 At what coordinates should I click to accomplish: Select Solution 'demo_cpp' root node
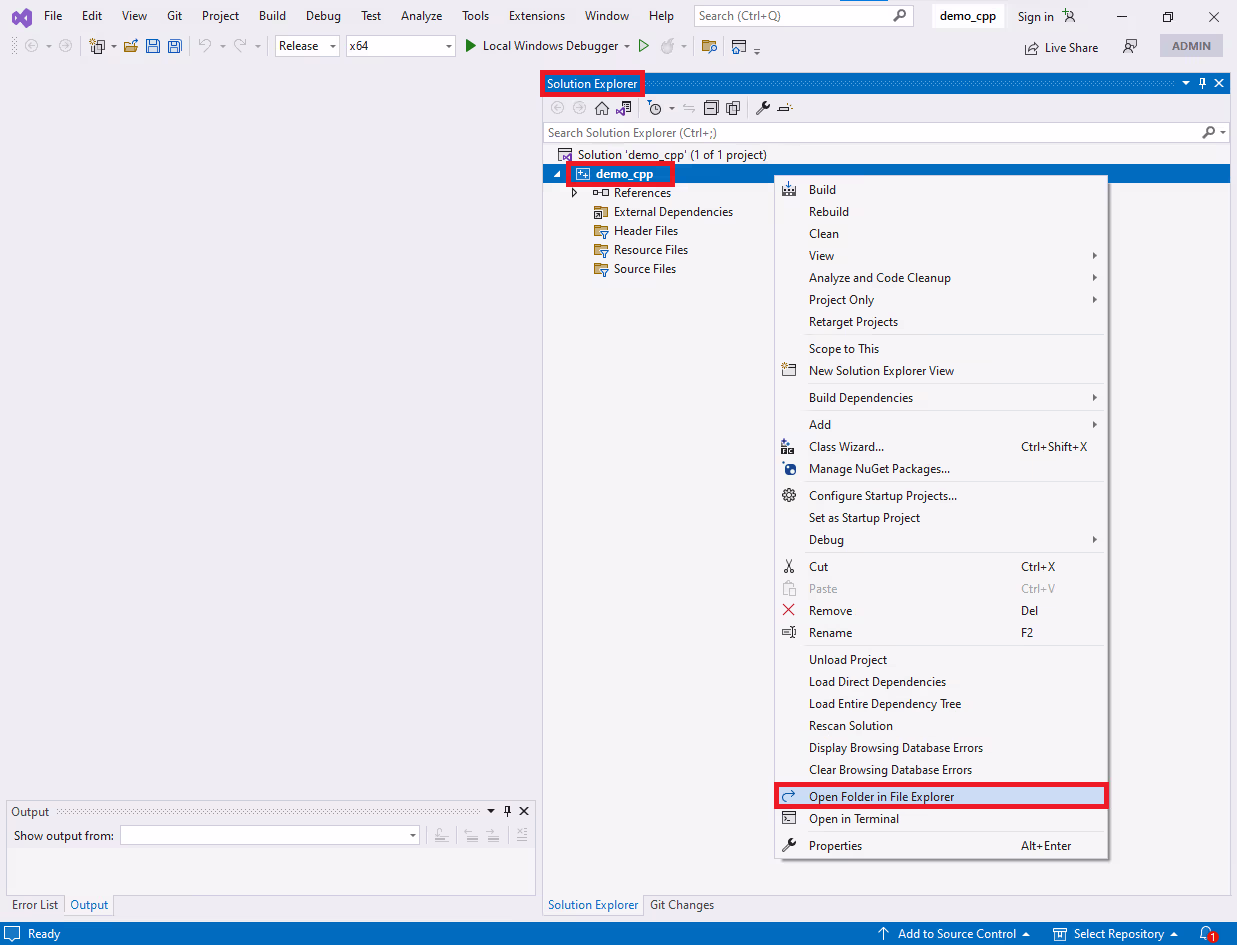coord(672,155)
